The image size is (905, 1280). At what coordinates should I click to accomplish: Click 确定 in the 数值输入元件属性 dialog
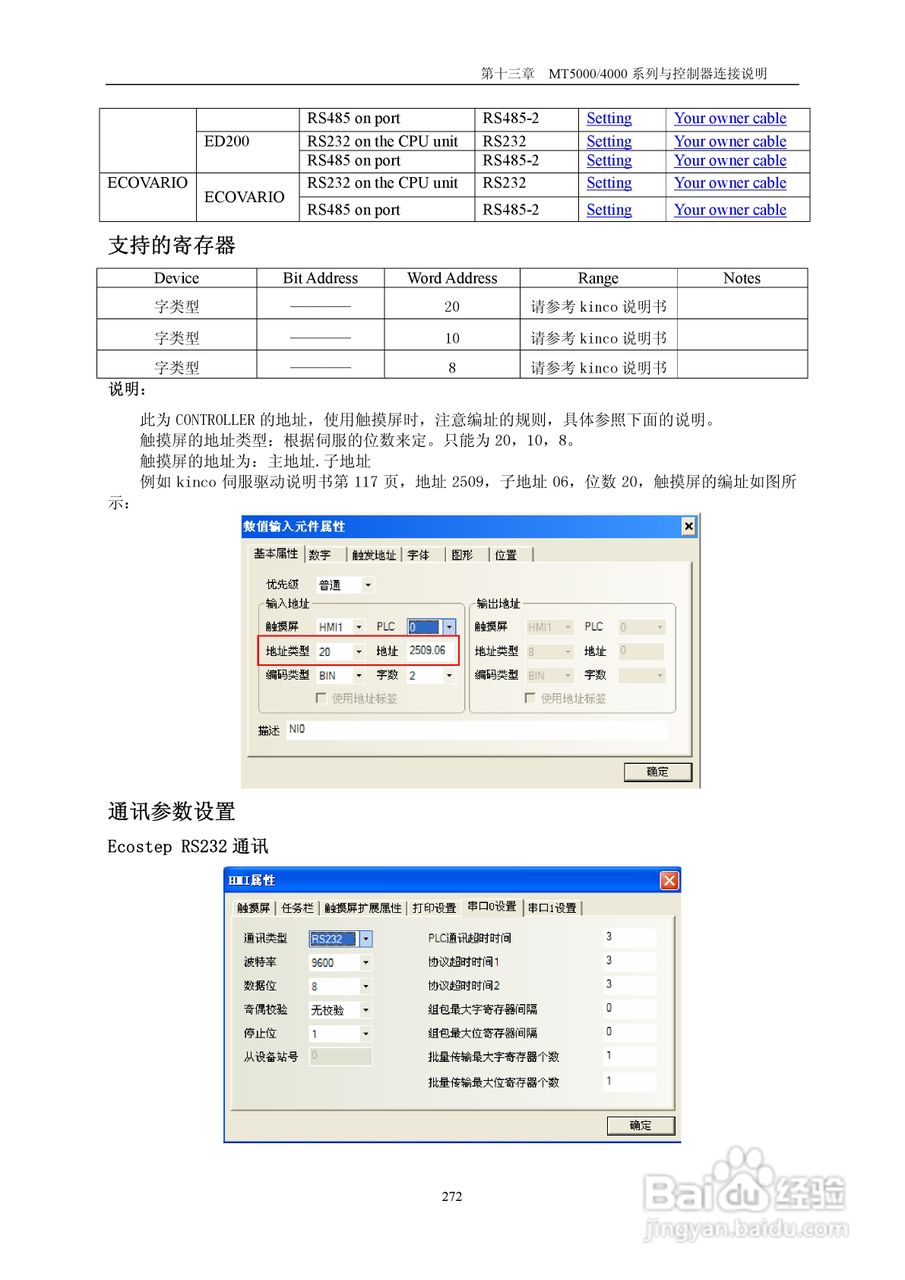pyautogui.click(x=658, y=771)
